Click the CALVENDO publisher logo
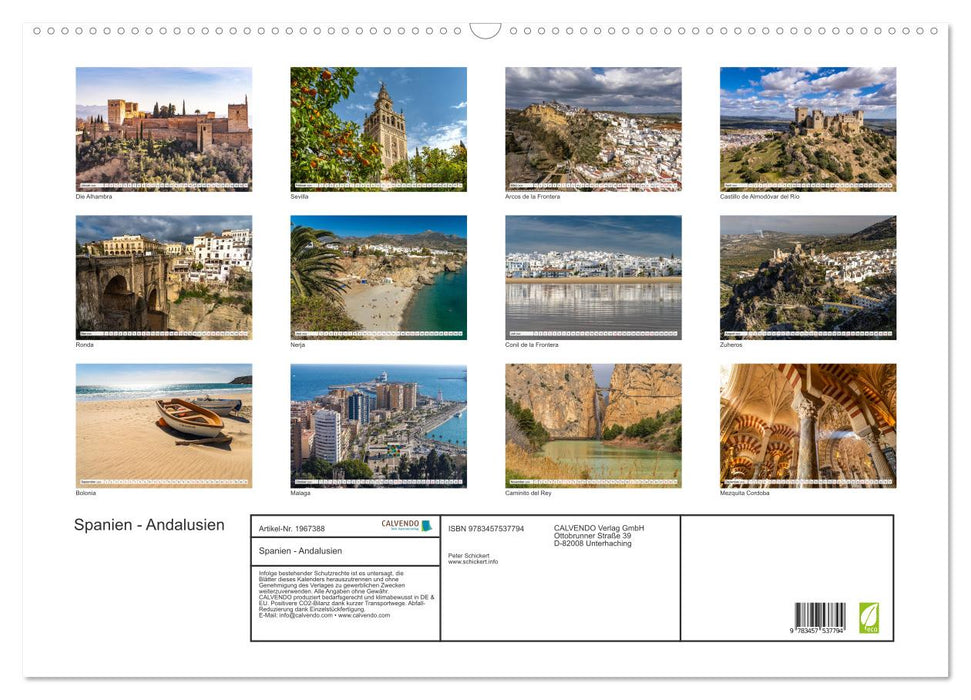Image resolution: width=971 pixels, height=700 pixels. pos(406,525)
